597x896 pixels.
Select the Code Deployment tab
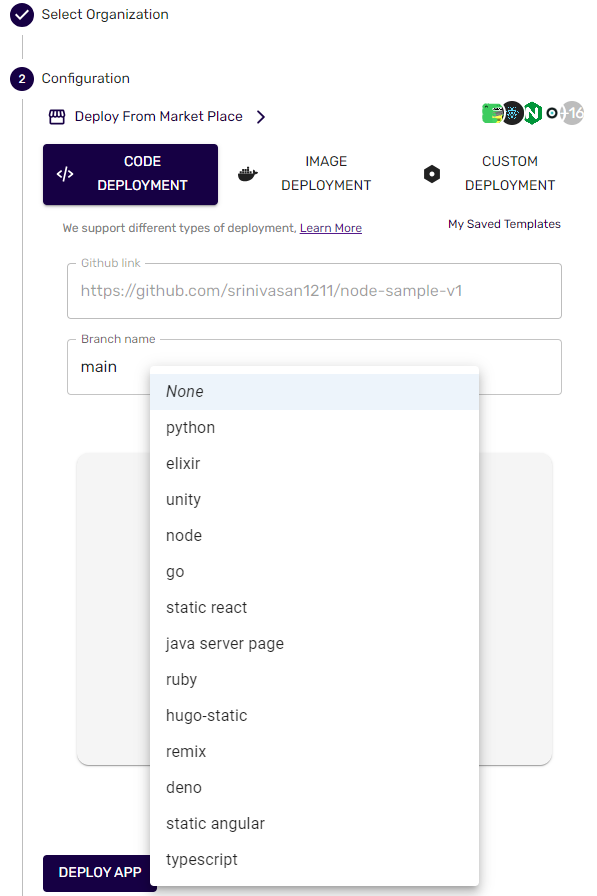[x=130, y=174]
